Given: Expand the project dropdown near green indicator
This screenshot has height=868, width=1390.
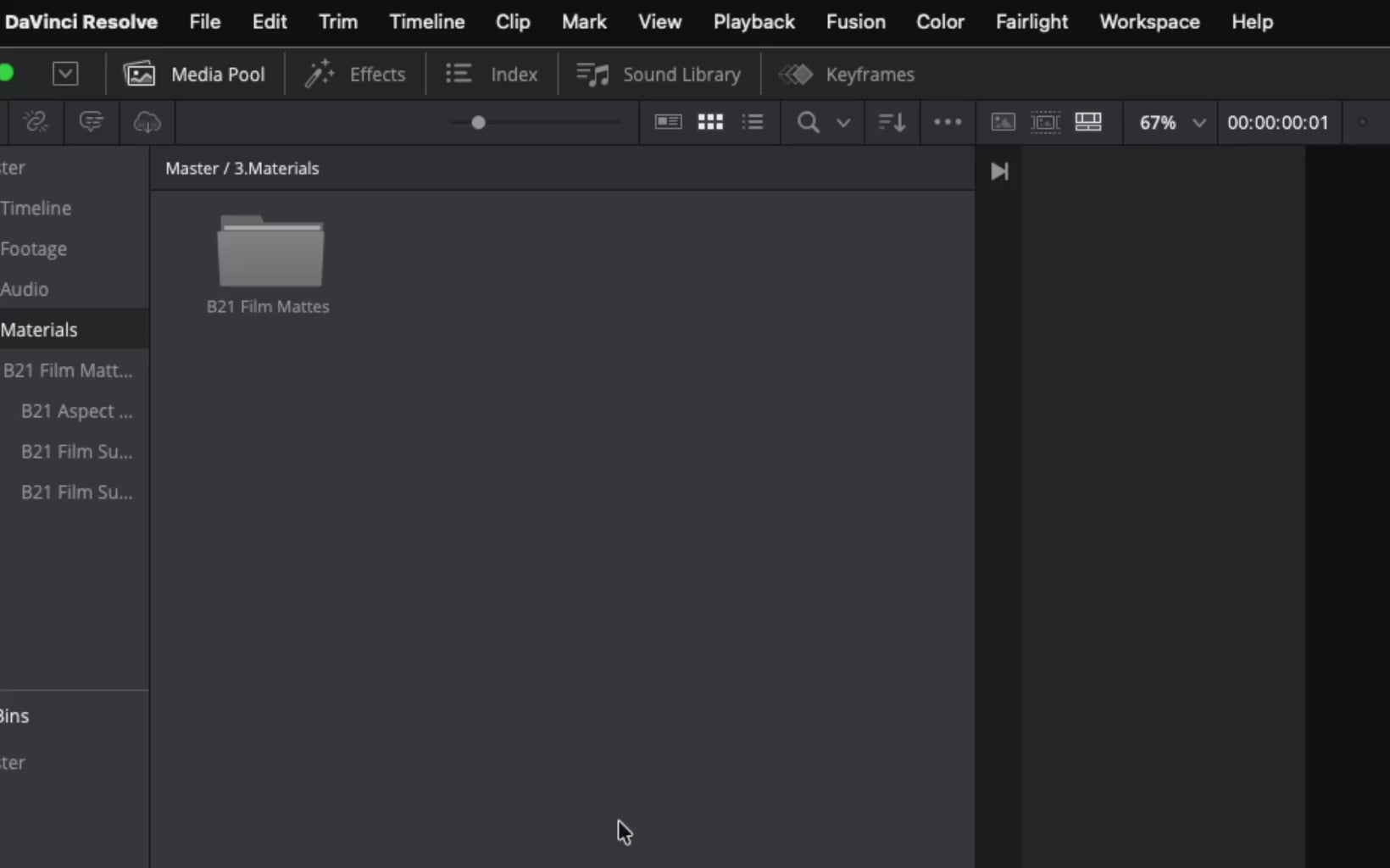Looking at the screenshot, I should click(x=65, y=74).
